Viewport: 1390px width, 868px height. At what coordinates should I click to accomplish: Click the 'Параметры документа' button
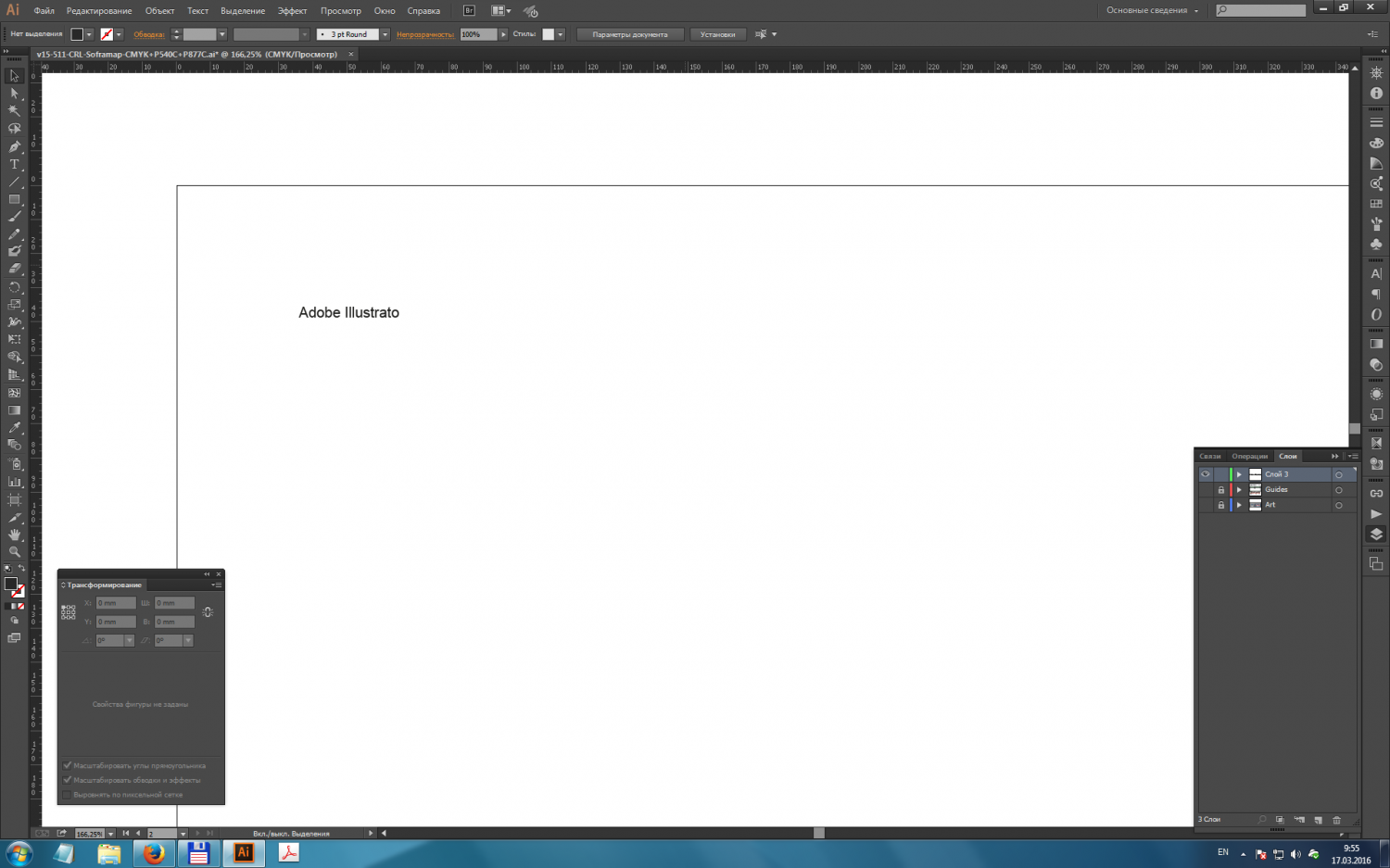tap(630, 34)
